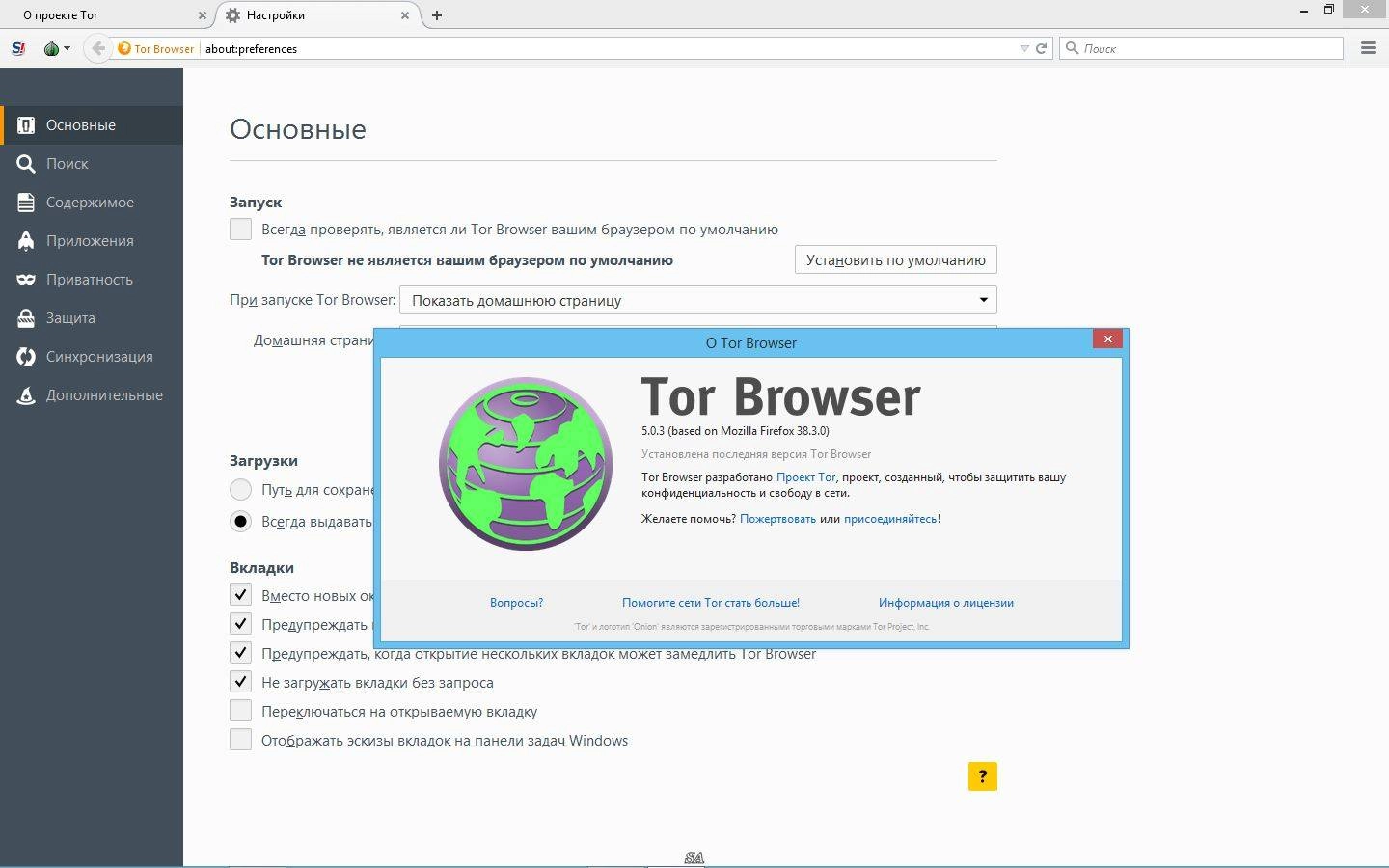The width and height of the screenshot is (1389, 868).
Task: Expand the 'При запуске Tor Browser' dropdown
Action: point(697,300)
